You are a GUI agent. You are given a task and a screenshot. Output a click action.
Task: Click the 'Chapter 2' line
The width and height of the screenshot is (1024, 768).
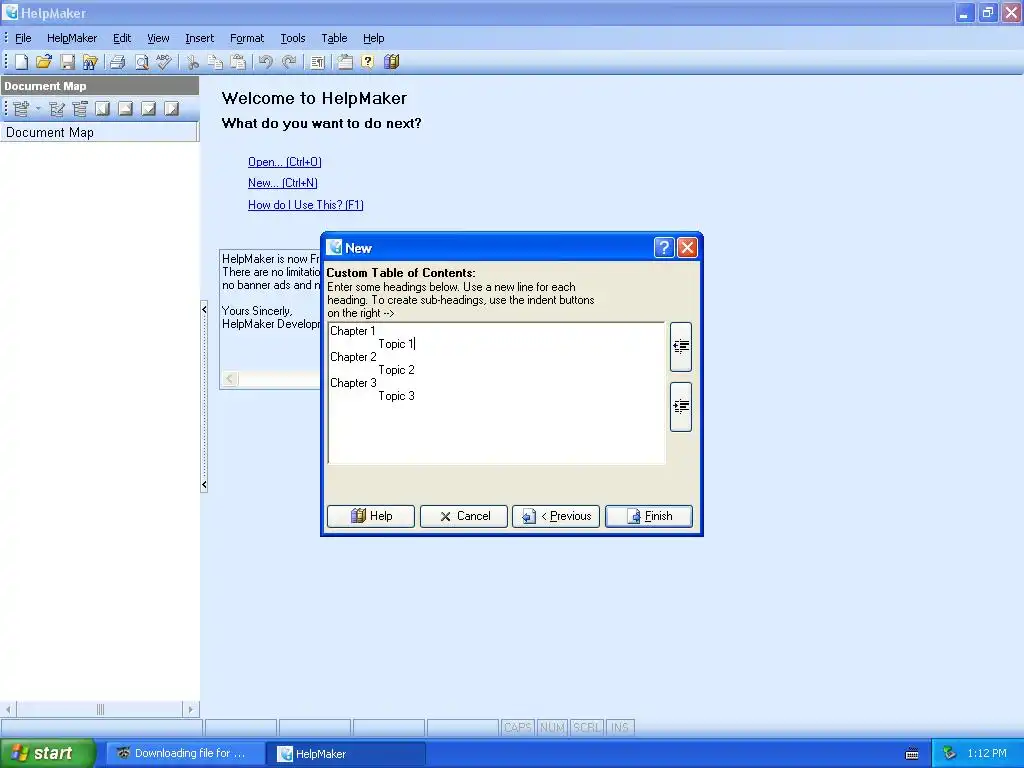pos(353,357)
